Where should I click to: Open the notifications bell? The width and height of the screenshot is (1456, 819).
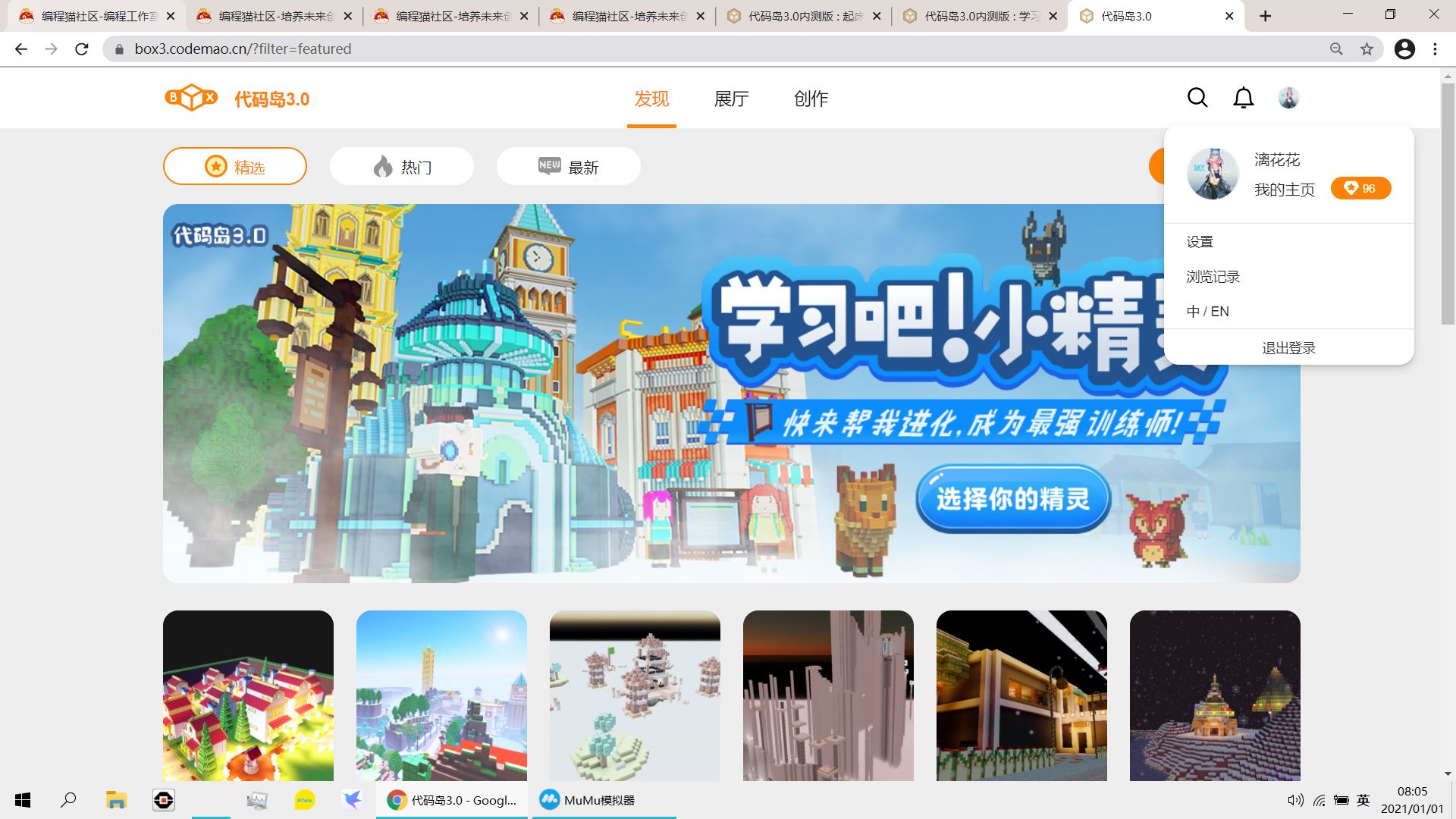click(x=1244, y=98)
